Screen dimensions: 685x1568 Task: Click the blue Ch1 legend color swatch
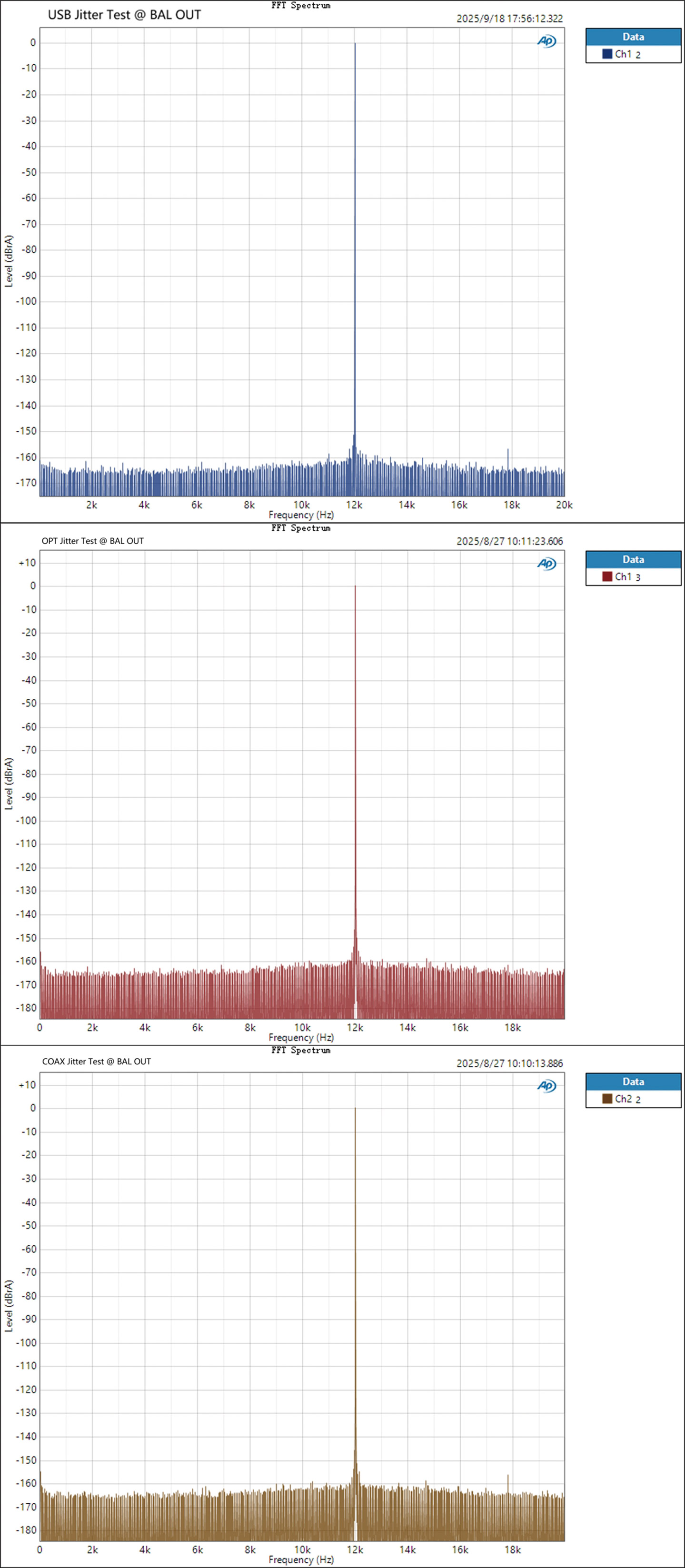click(606, 54)
